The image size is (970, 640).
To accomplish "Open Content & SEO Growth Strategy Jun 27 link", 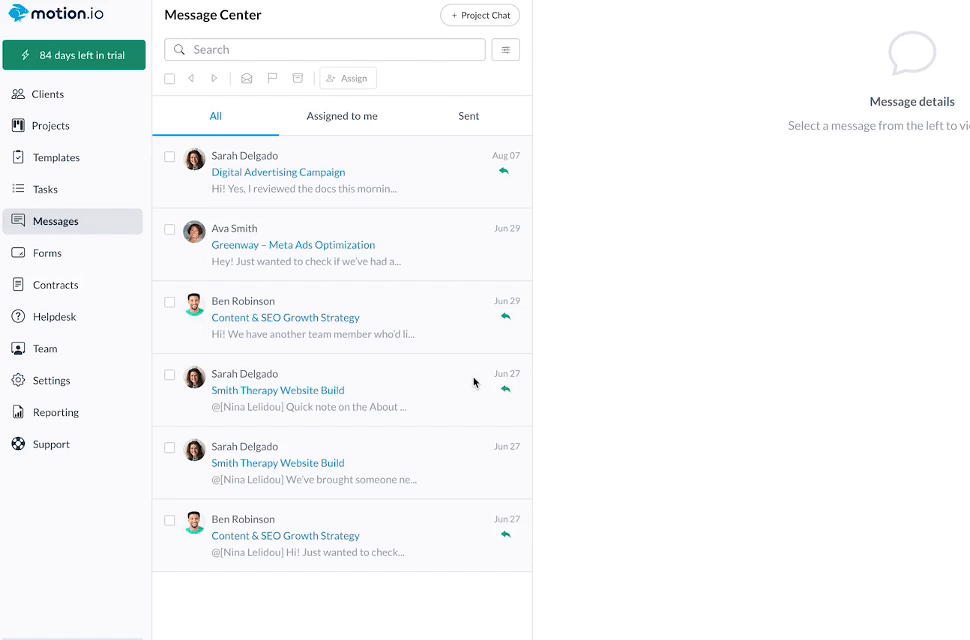I will pos(285,536).
